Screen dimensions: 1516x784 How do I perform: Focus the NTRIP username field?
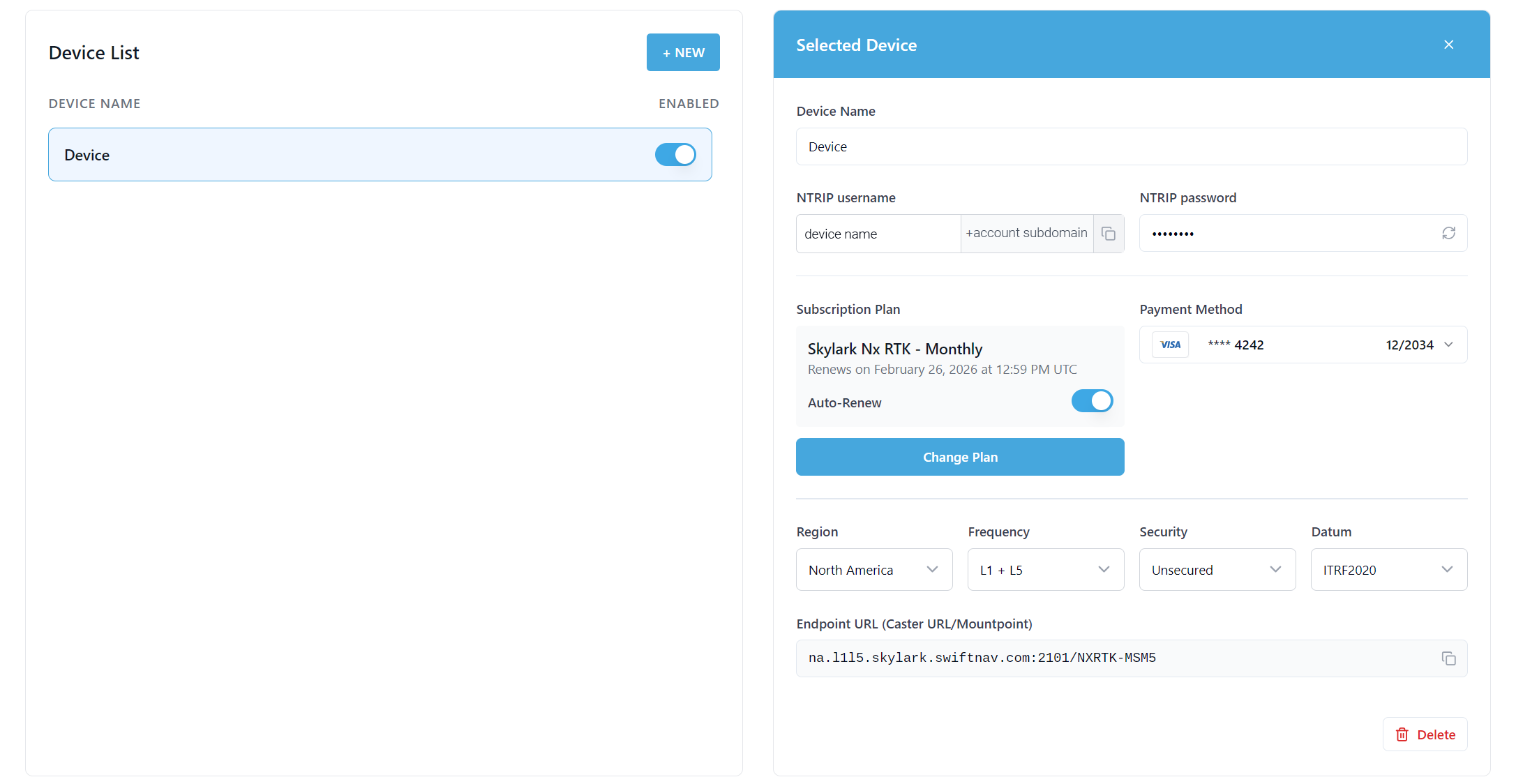[x=878, y=234]
